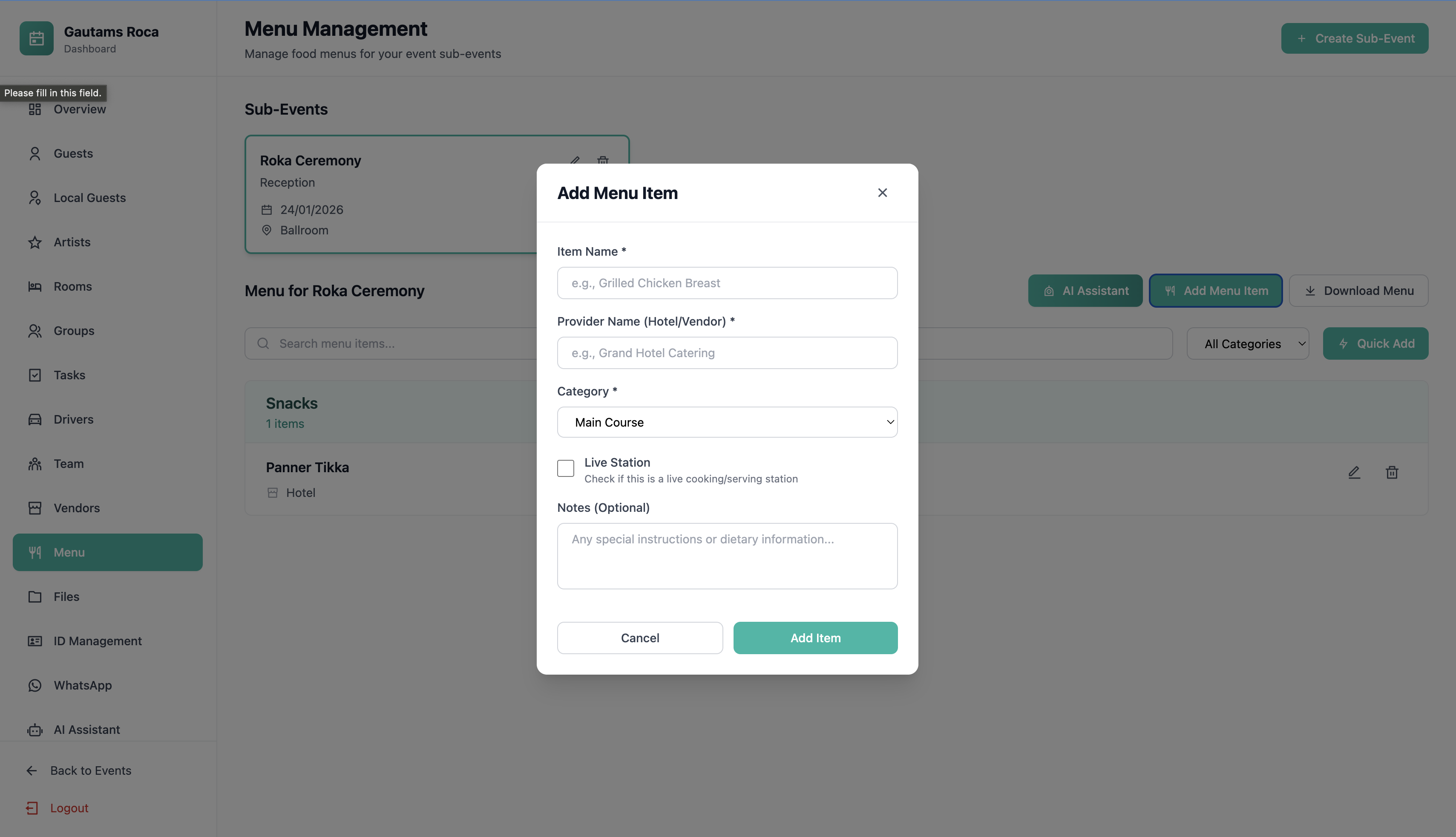Image resolution: width=1456 pixels, height=837 pixels.
Task: Click the Gautams Roca calendar logo icon
Action: coord(36,38)
